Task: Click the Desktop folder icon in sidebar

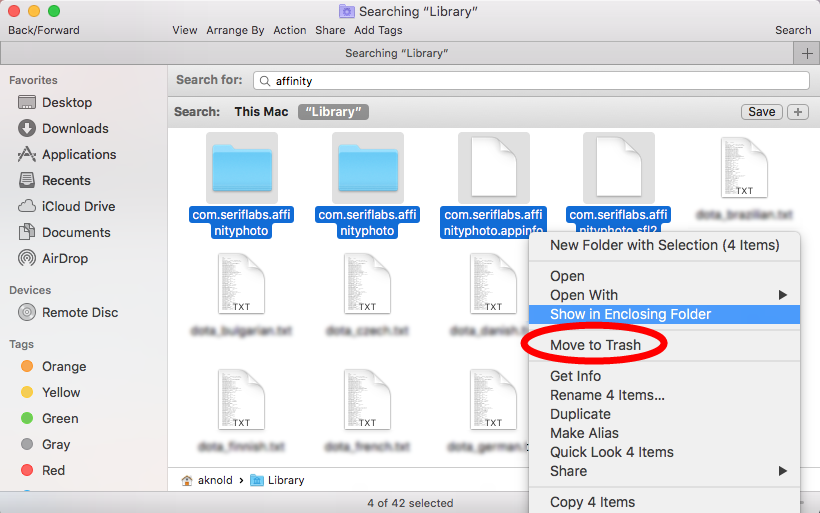Action: click(x=27, y=103)
